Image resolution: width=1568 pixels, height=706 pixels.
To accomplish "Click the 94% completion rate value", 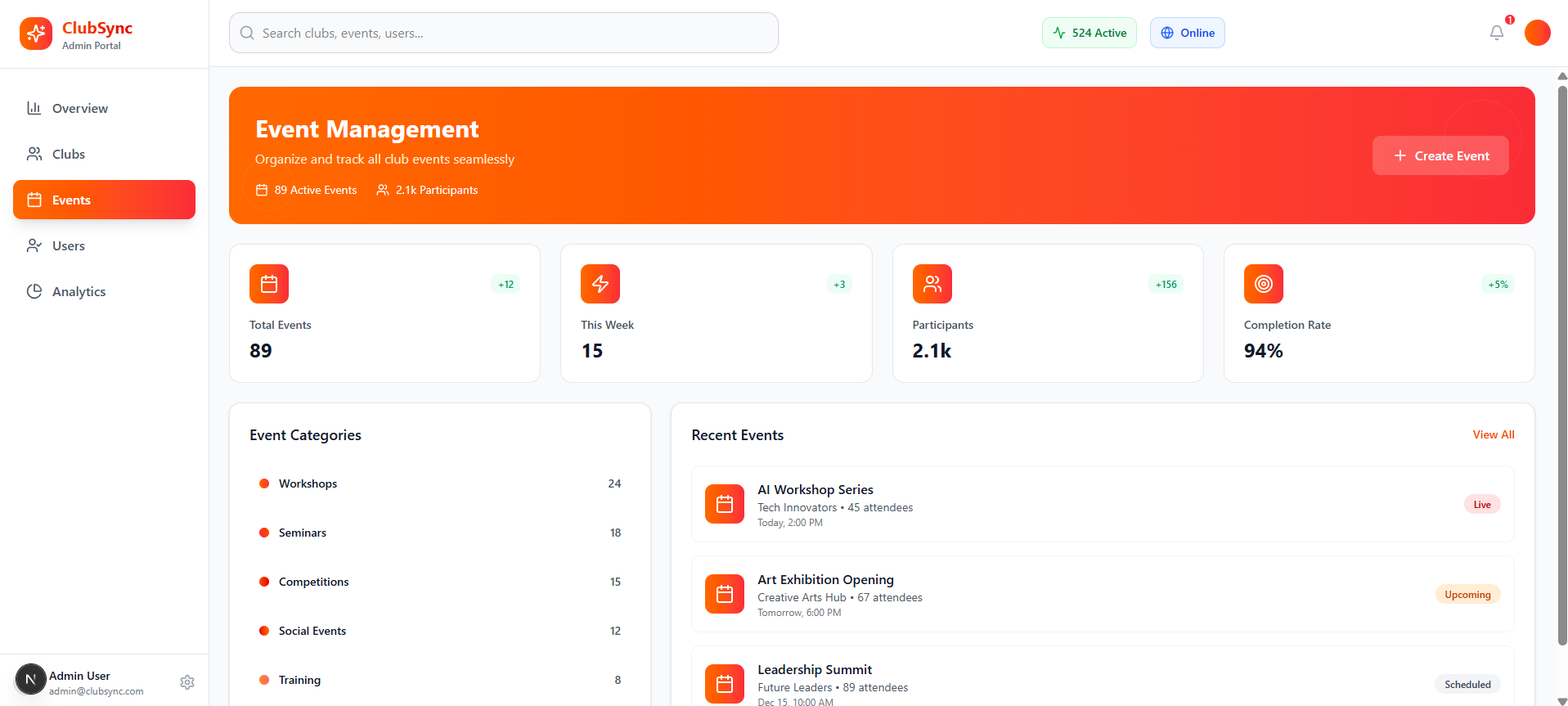I will tap(1263, 351).
